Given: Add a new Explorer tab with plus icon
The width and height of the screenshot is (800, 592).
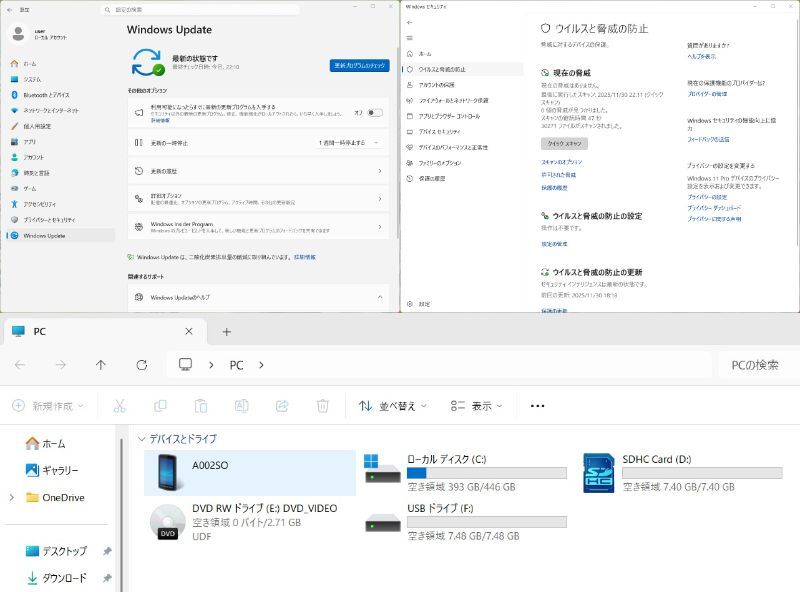Looking at the screenshot, I should [226, 332].
